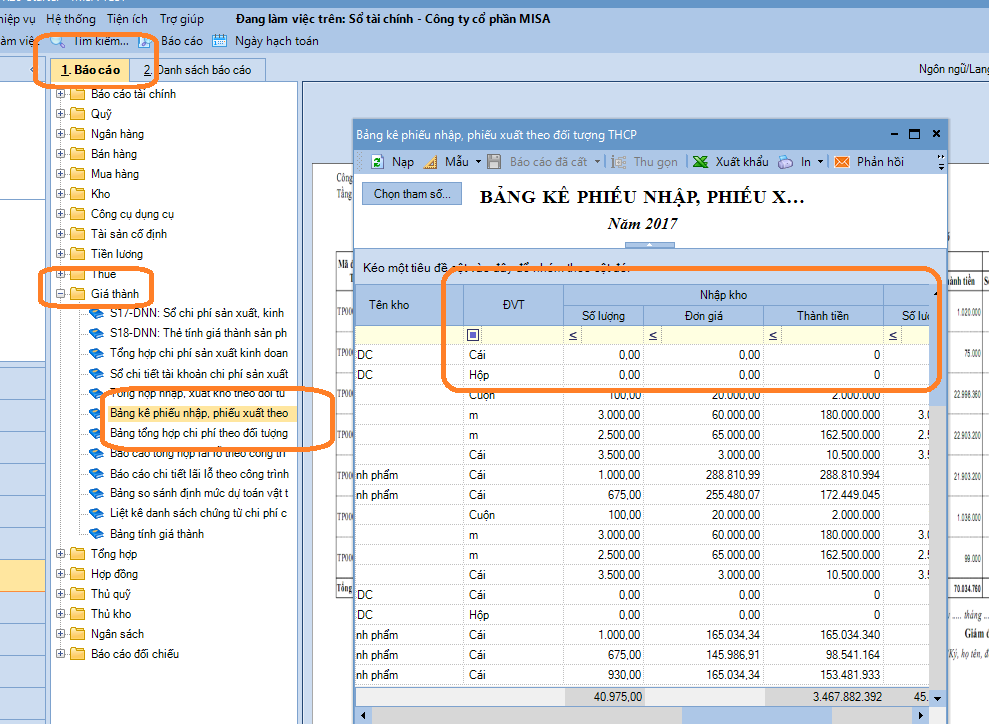Image resolution: width=989 pixels, height=724 pixels.
Task: Switch to 2. Danh sách báo cáo tab
Action: (x=197, y=70)
